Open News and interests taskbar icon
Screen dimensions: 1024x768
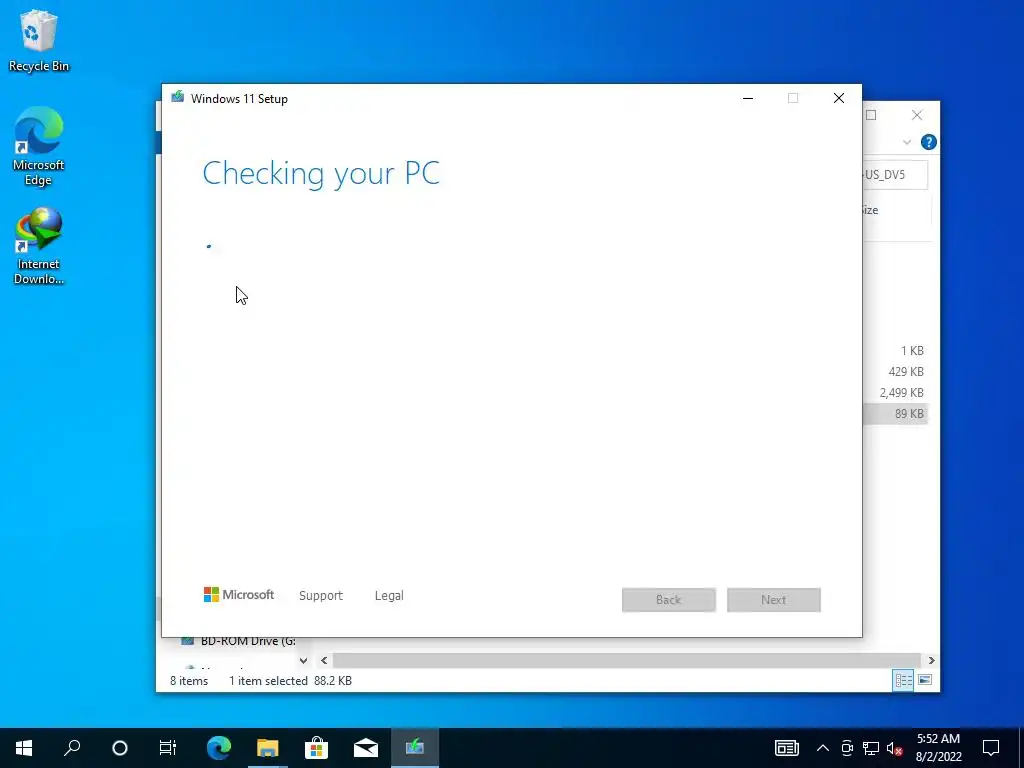click(x=786, y=748)
